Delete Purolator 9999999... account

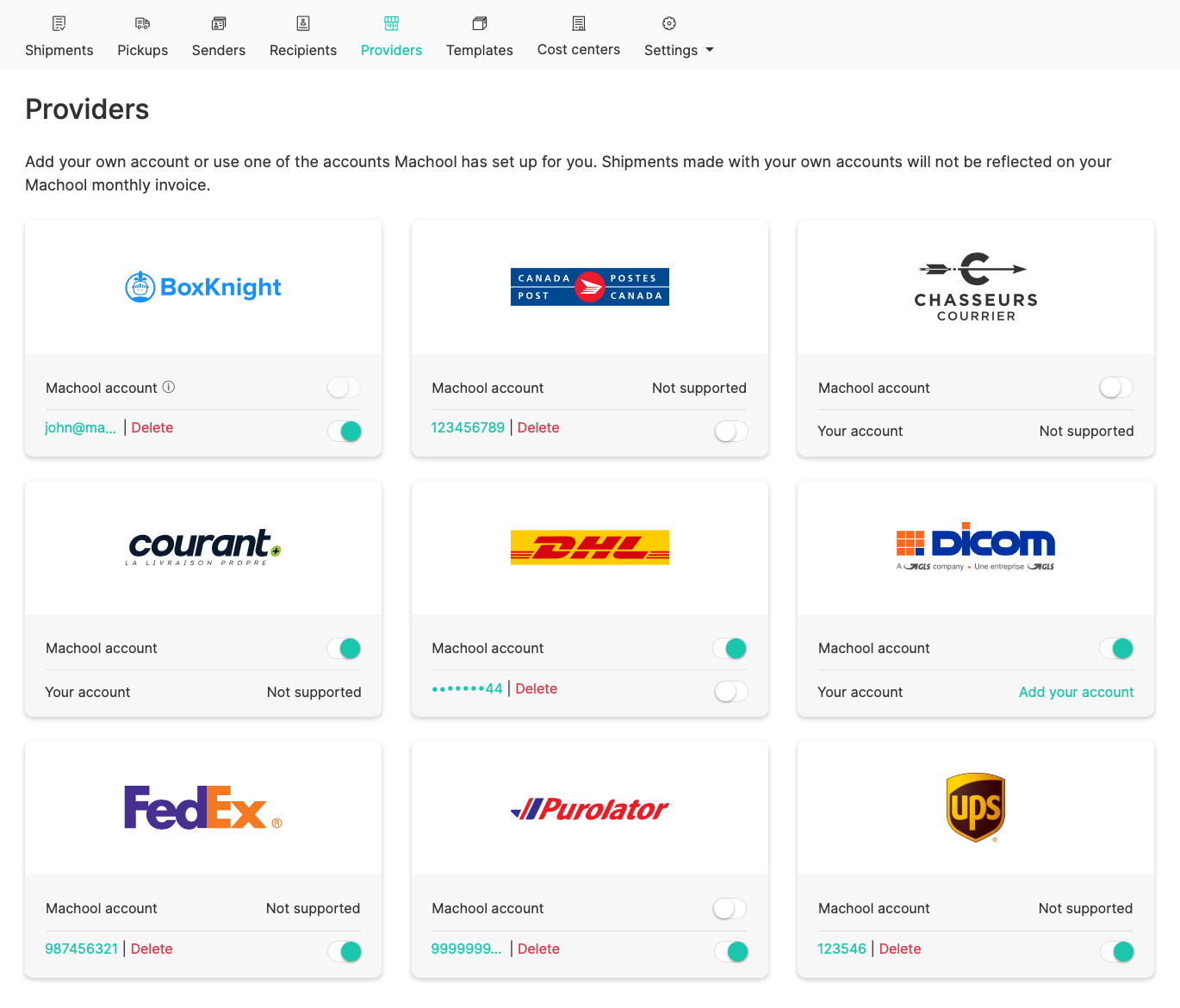tap(539, 949)
